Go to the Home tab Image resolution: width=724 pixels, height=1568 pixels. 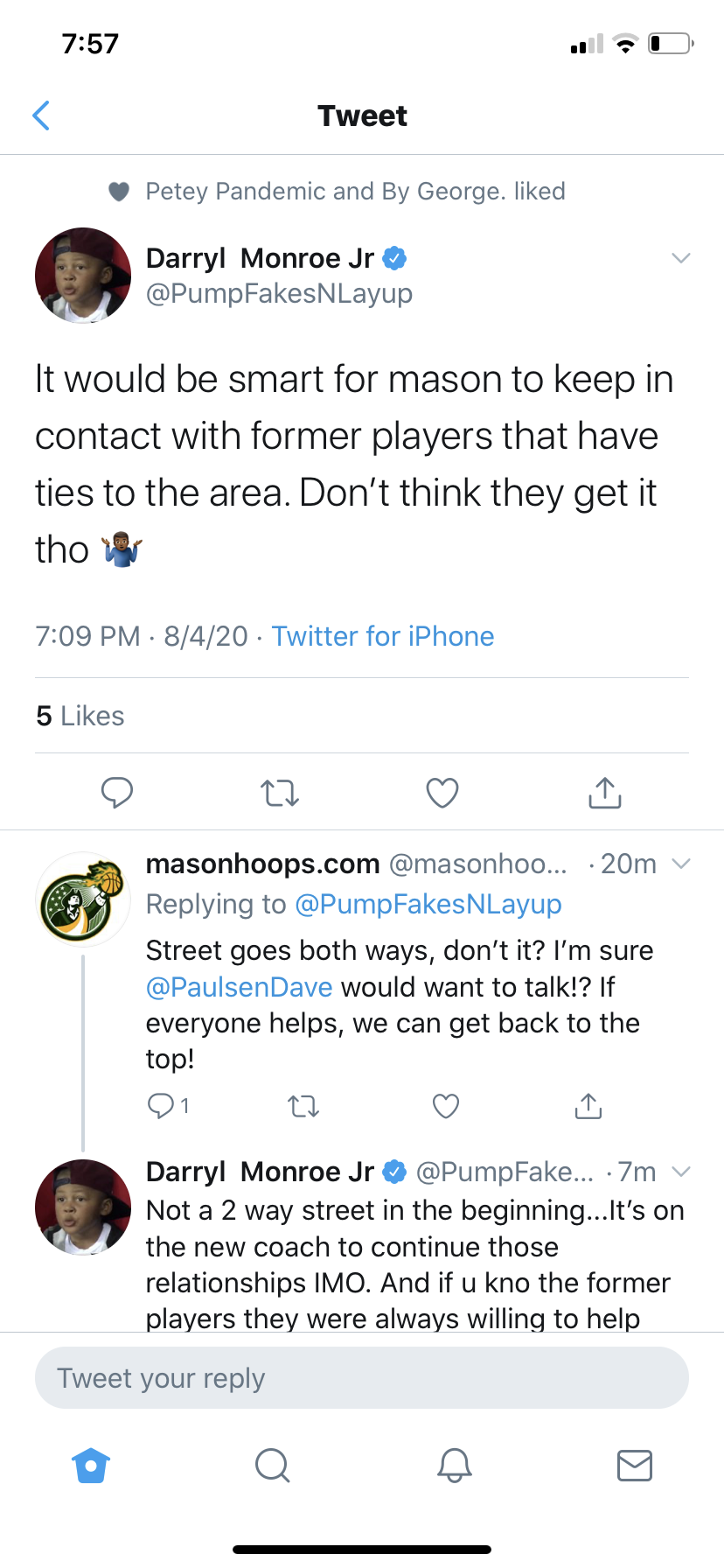pos(91,1465)
